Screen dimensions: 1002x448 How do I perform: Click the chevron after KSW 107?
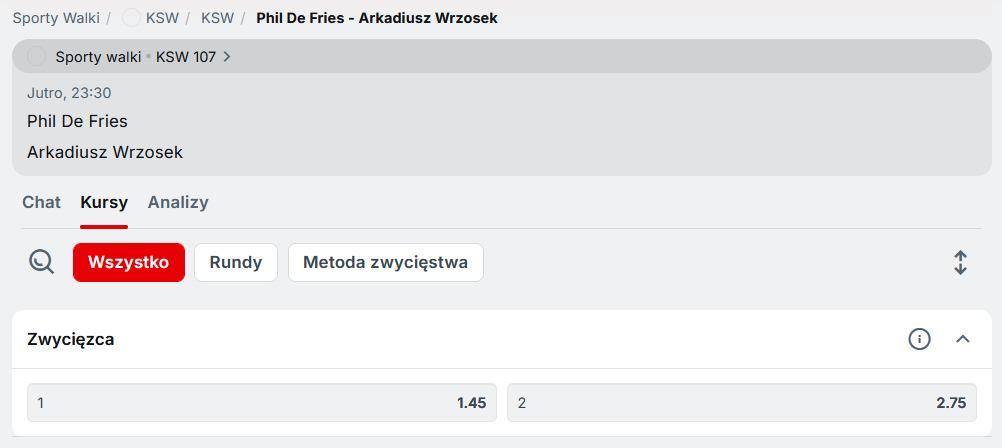pyautogui.click(x=227, y=57)
